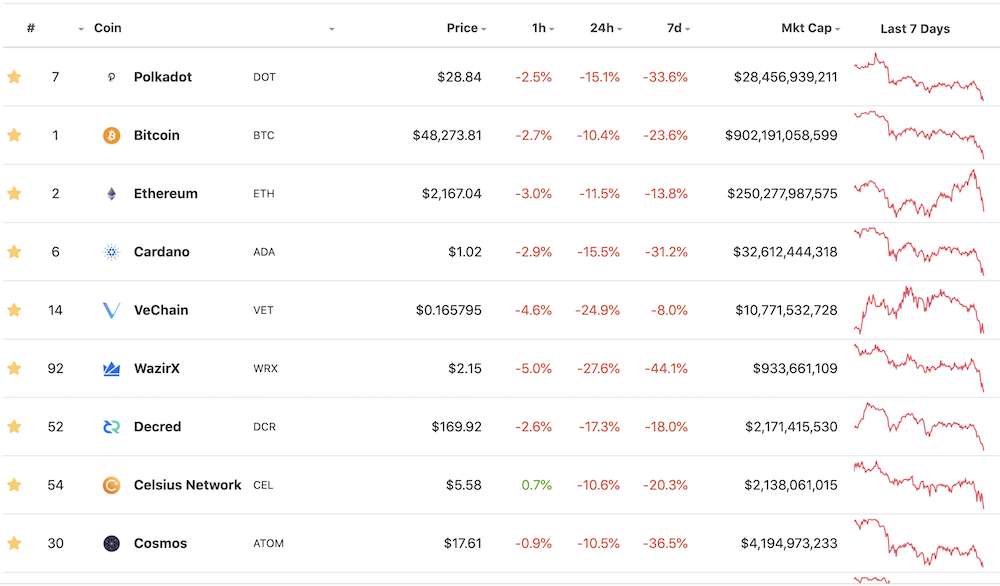Sort the table by Coin name

pos(108,28)
